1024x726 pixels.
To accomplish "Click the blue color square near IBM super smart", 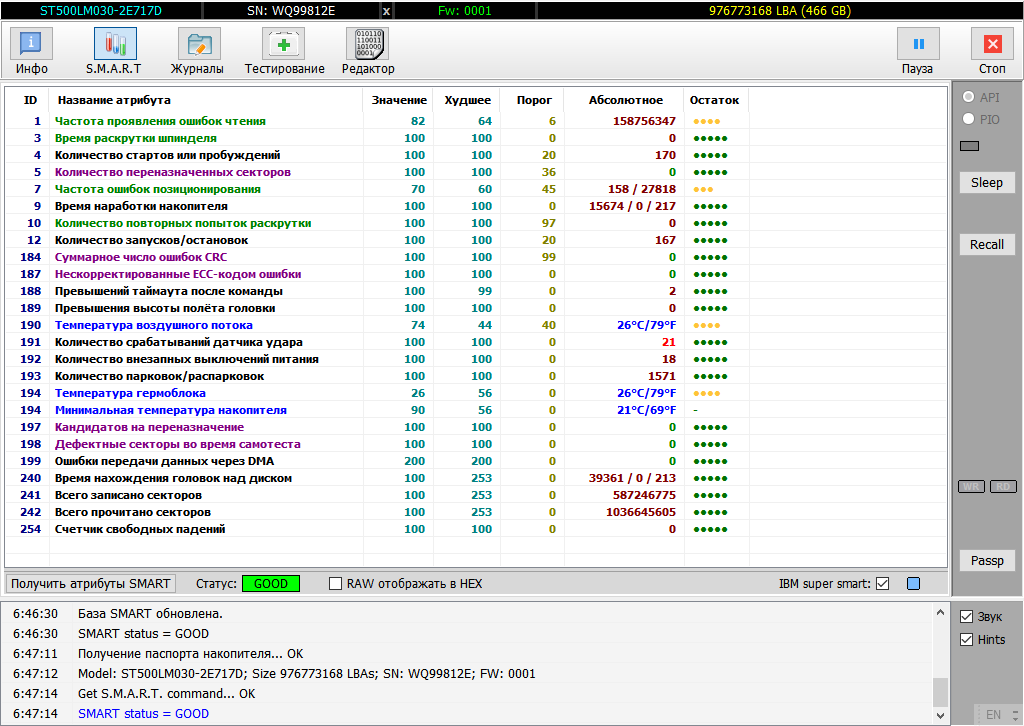I will 913,584.
